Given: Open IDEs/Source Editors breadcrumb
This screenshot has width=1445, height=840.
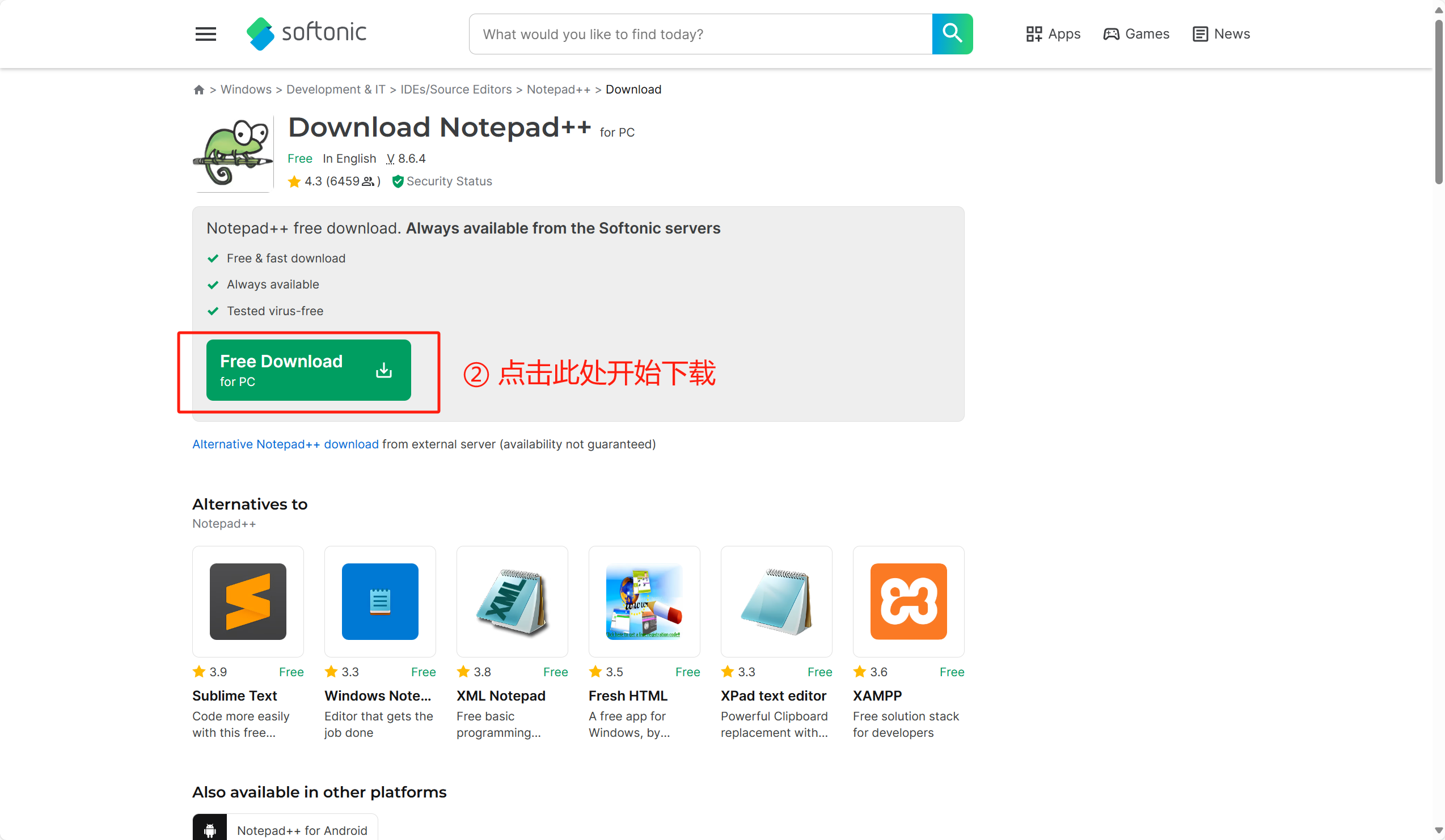Looking at the screenshot, I should click(x=456, y=90).
